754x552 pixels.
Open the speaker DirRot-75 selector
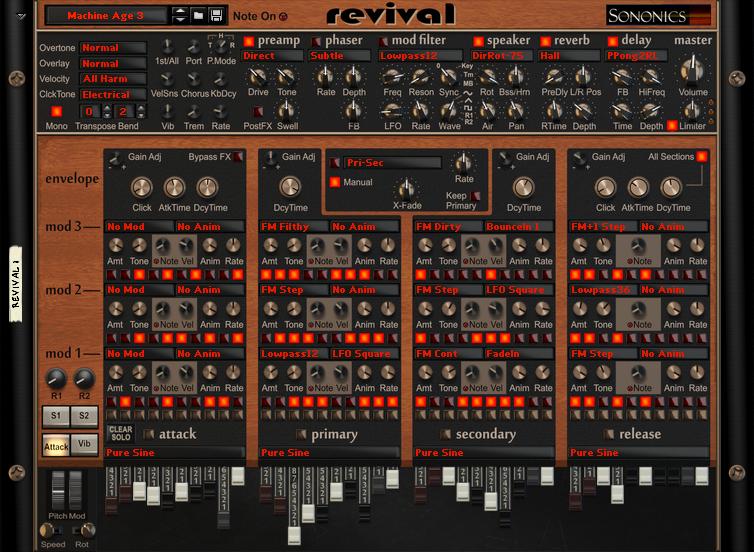(502, 56)
